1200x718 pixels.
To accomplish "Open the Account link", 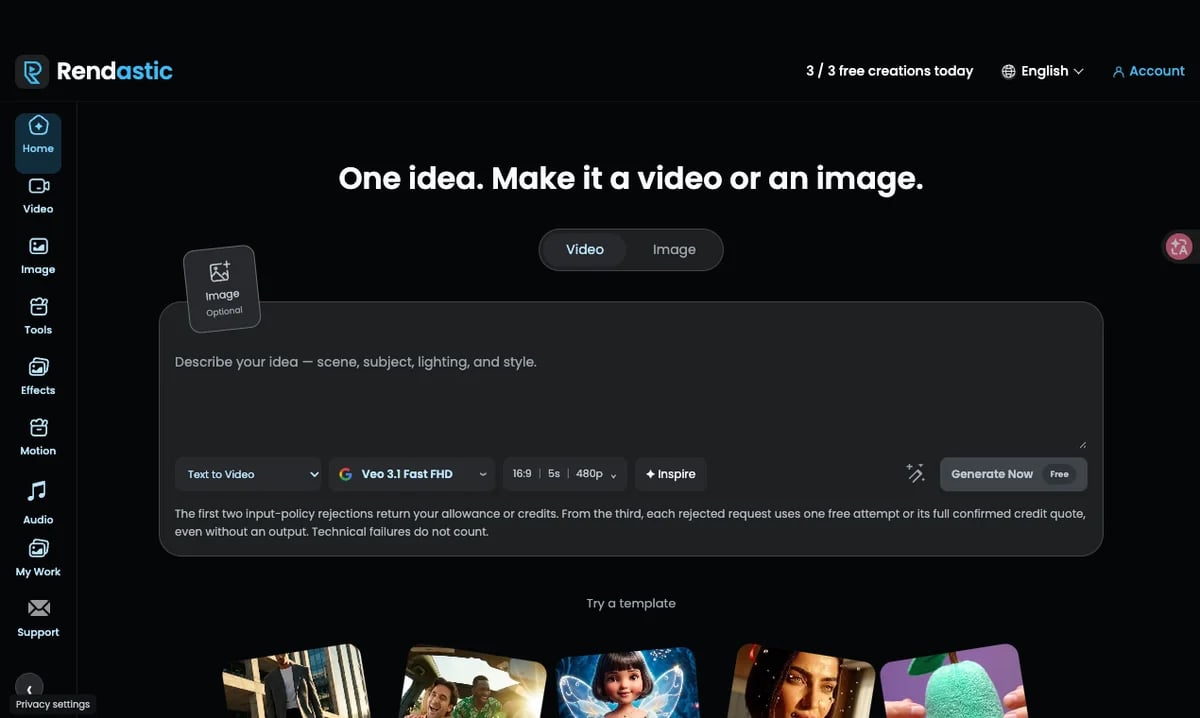I will [x=1148, y=71].
